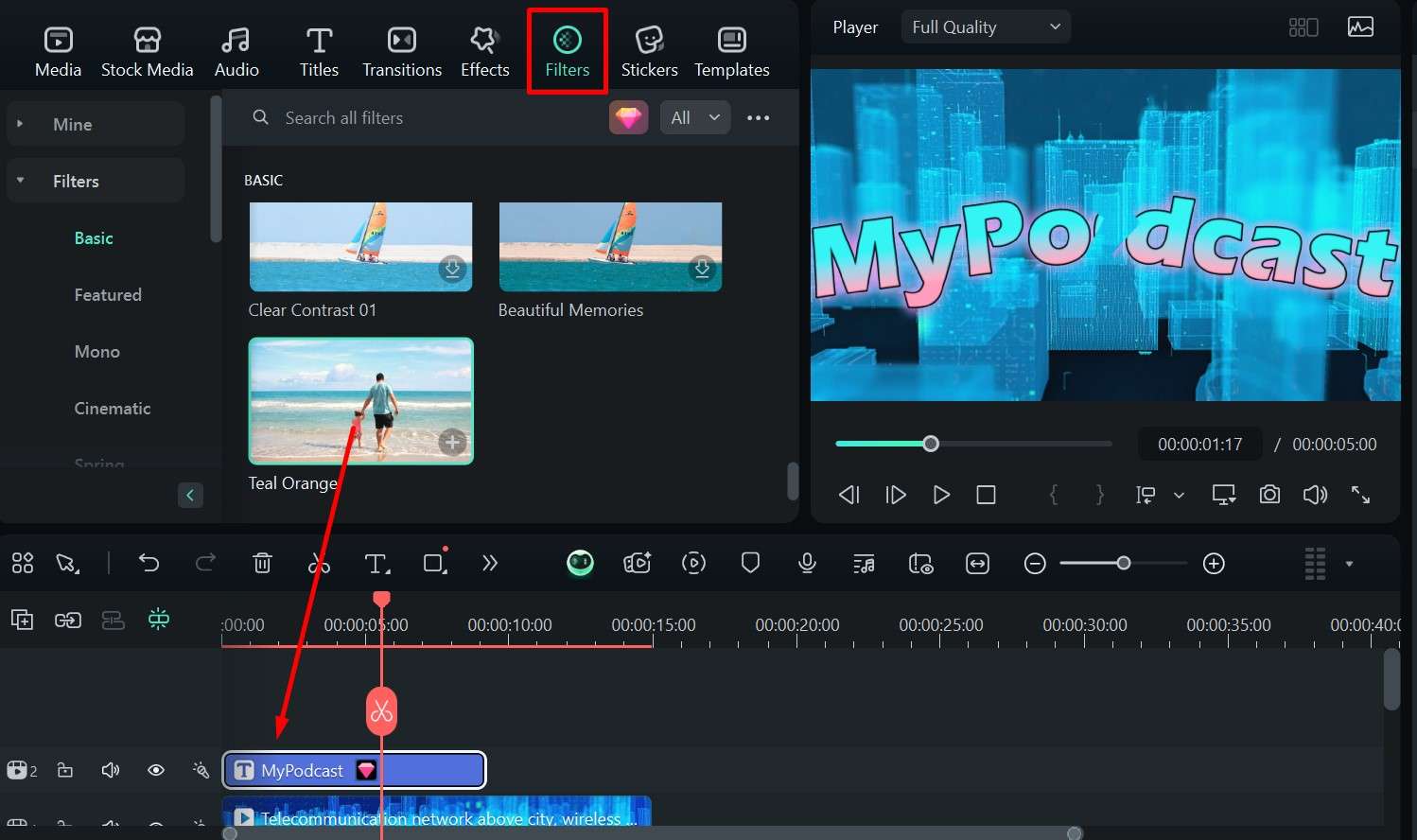Fit the timeline to window width
Viewport: 1417px width, 840px height.
[x=977, y=564]
